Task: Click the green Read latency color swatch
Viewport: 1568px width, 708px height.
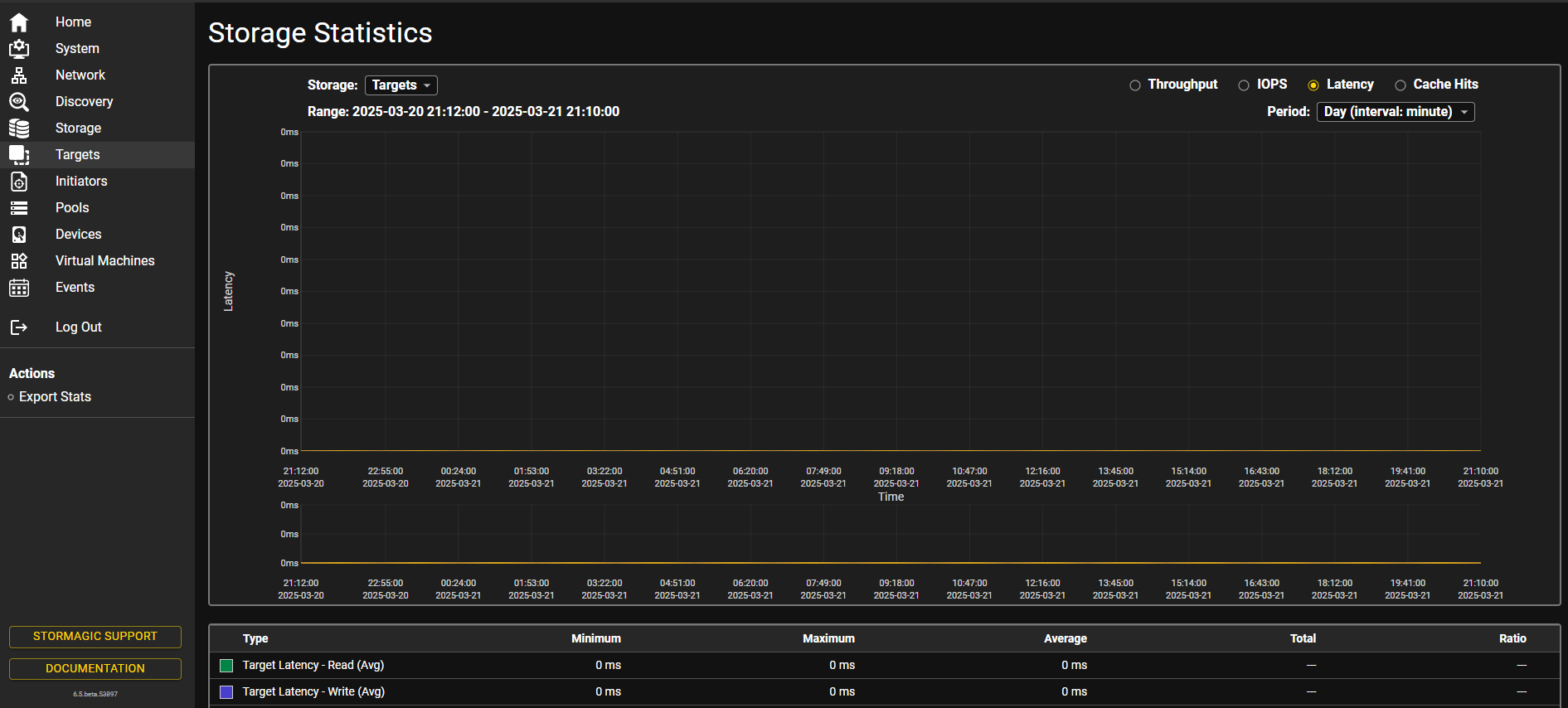Action: [226, 666]
